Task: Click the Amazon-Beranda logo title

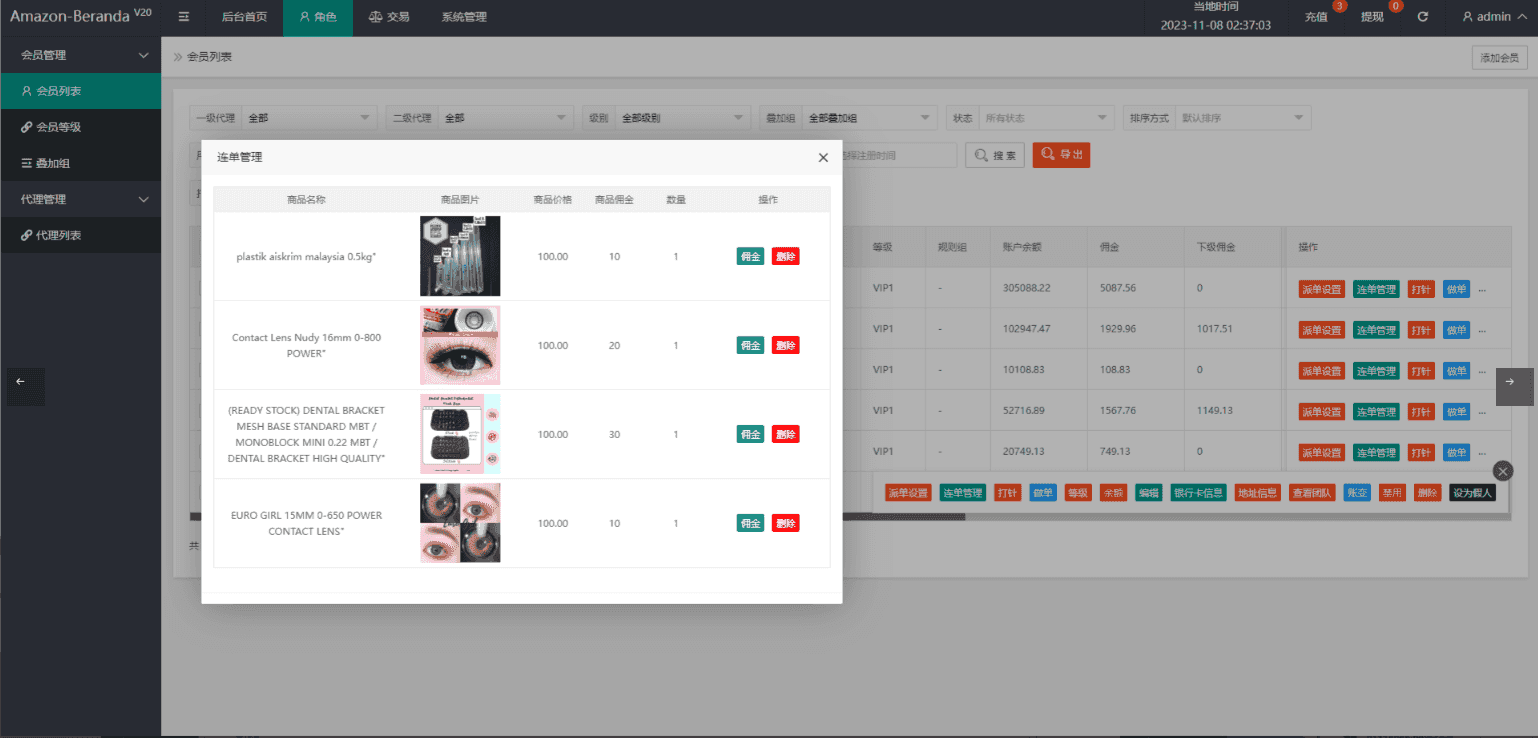Action: pos(81,16)
